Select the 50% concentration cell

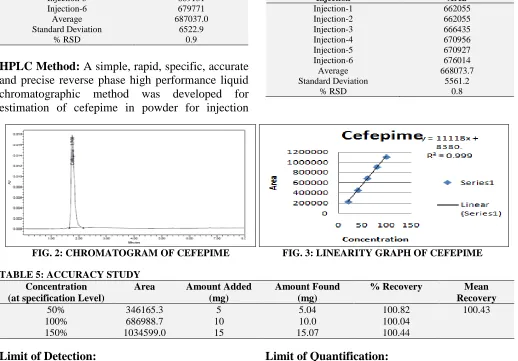(56, 310)
